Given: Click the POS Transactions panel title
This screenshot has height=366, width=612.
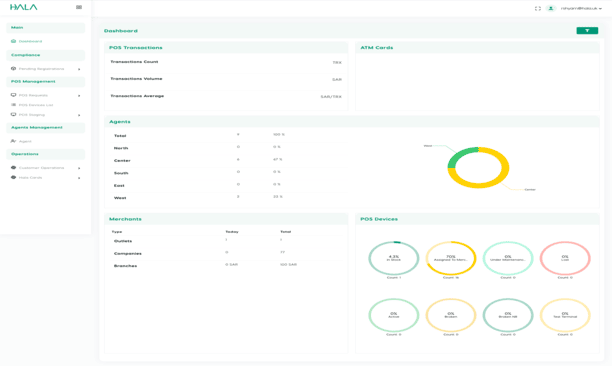Looking at the screenshot, I should [x=135, y=48].
